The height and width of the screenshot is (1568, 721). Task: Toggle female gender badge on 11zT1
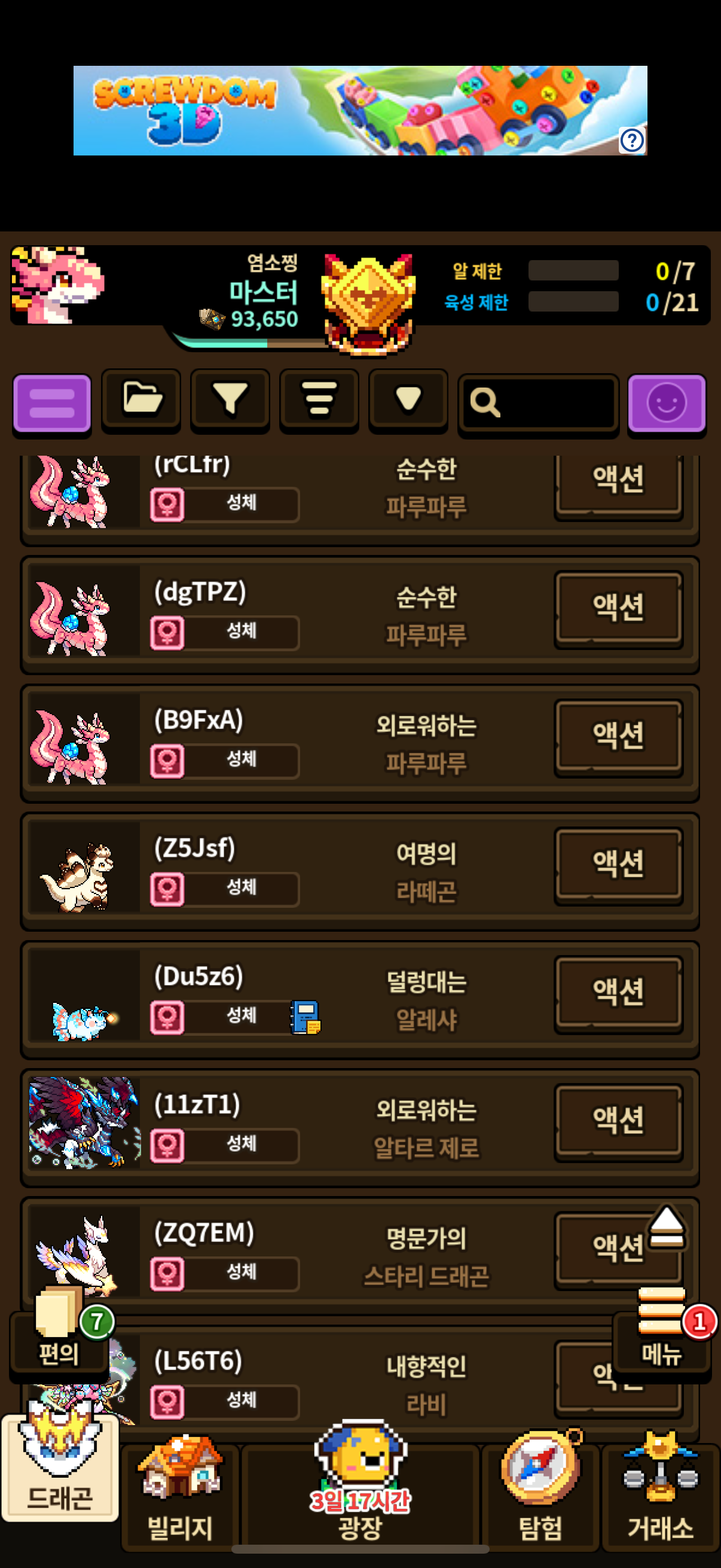click(x=167, y=1146)
